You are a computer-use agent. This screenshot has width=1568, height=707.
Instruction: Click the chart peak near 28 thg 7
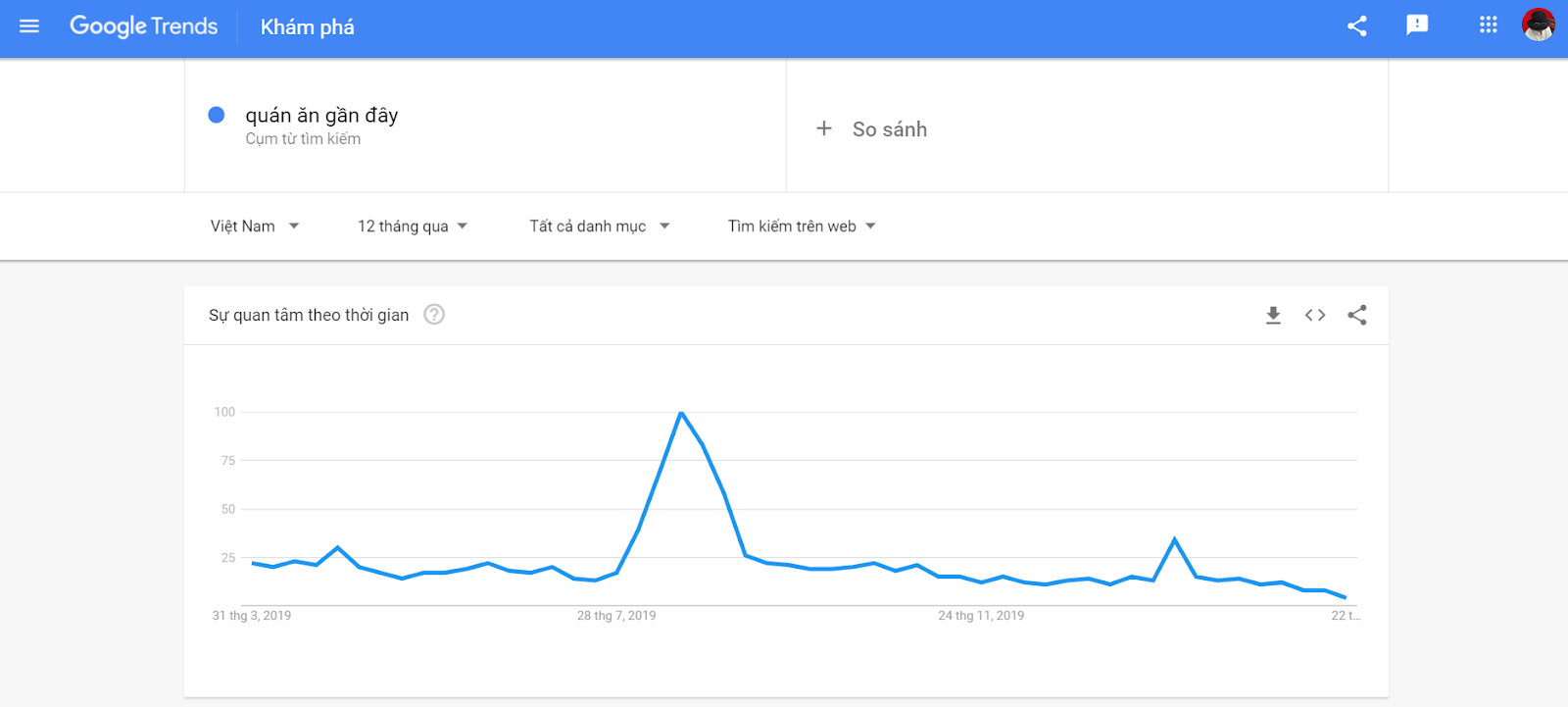pyautogui.click(x=681, y=413)
